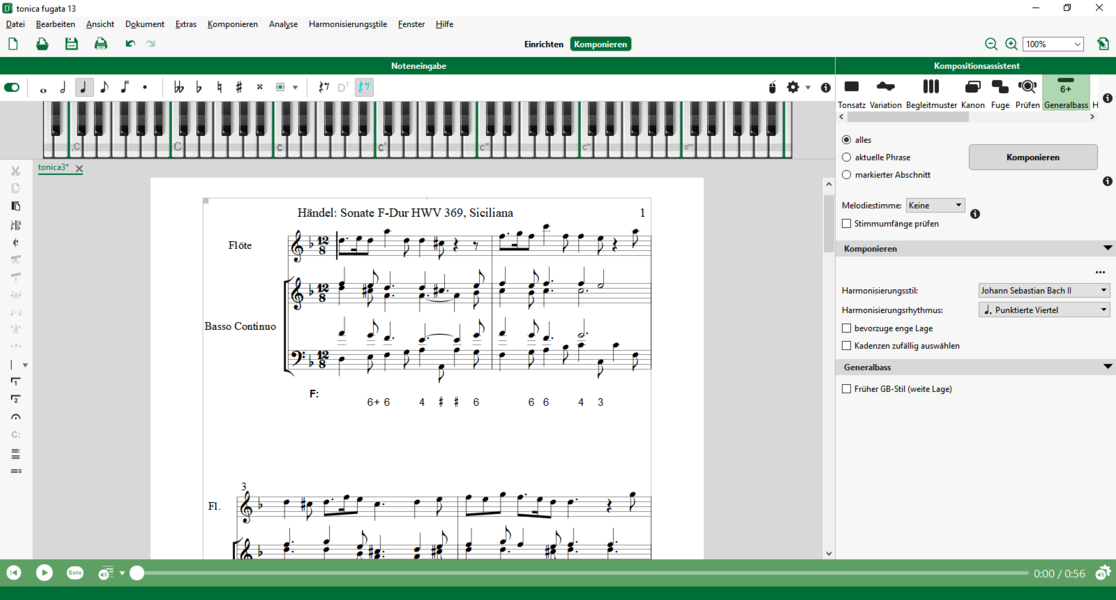Select the quarter note value
Screen dimensions: 1116x600
pyautogui.click(x=83, y=88)
